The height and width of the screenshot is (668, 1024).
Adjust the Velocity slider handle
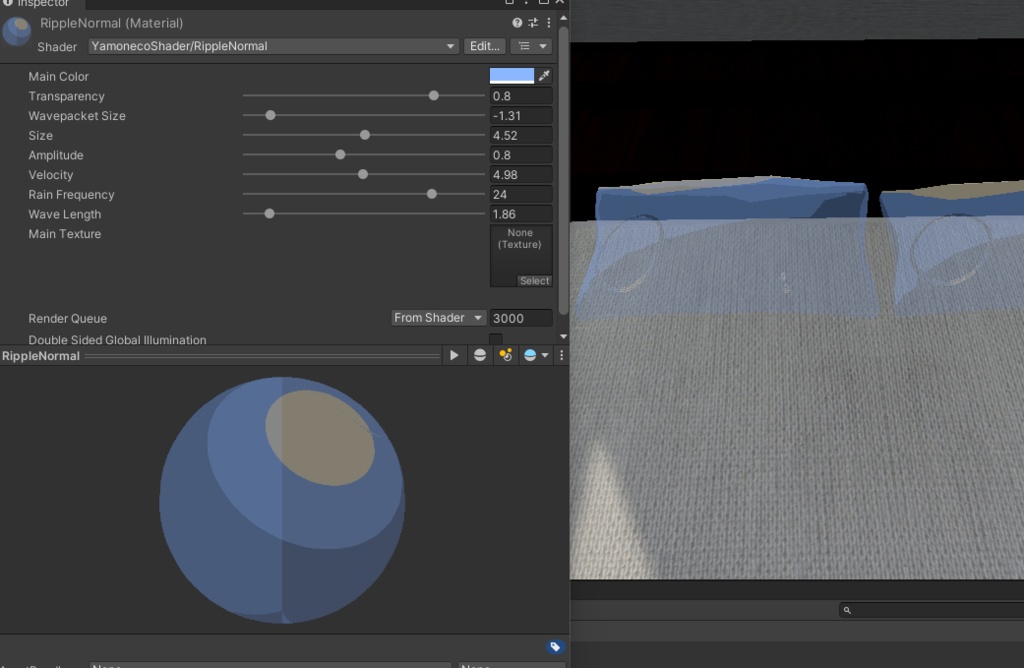363,174
